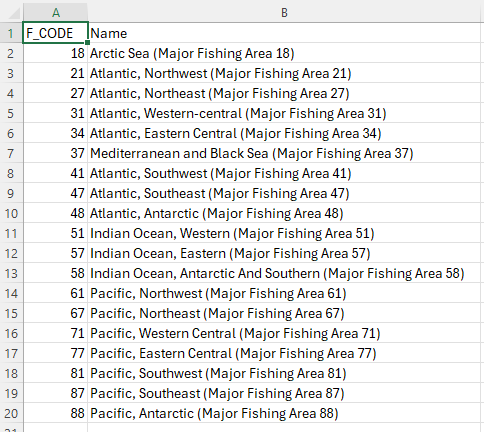Select cell containing code 18
Viewport: 484px width, 432px height.
point(55,53)
